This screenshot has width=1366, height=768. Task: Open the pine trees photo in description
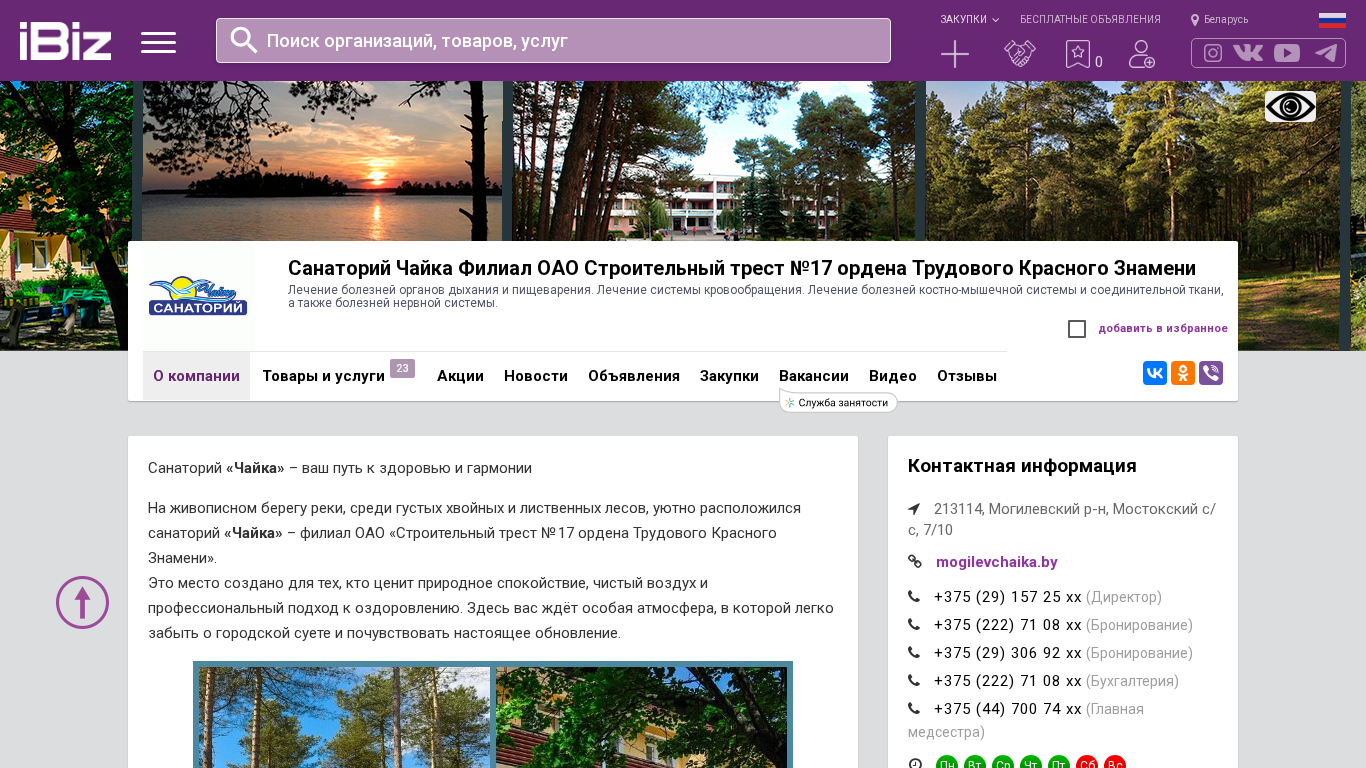click(x=345, y=717)
